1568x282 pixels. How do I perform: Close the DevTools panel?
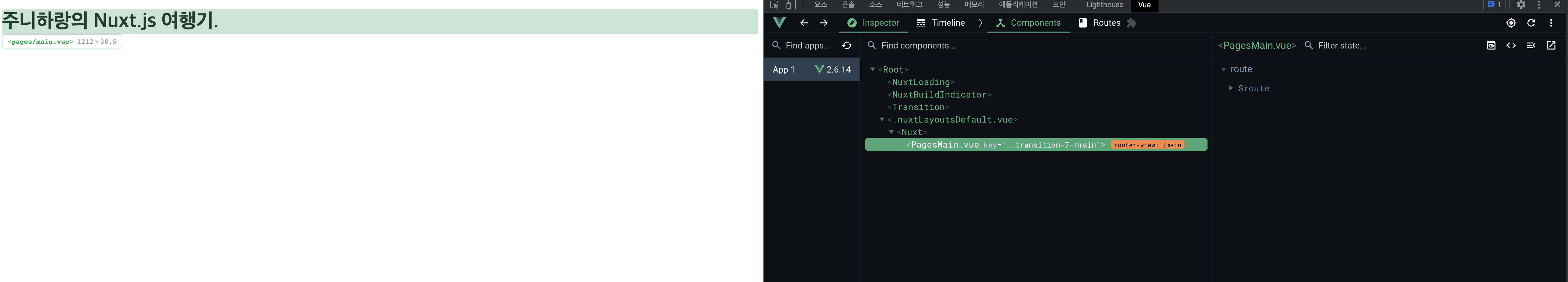coord(1557,5)
